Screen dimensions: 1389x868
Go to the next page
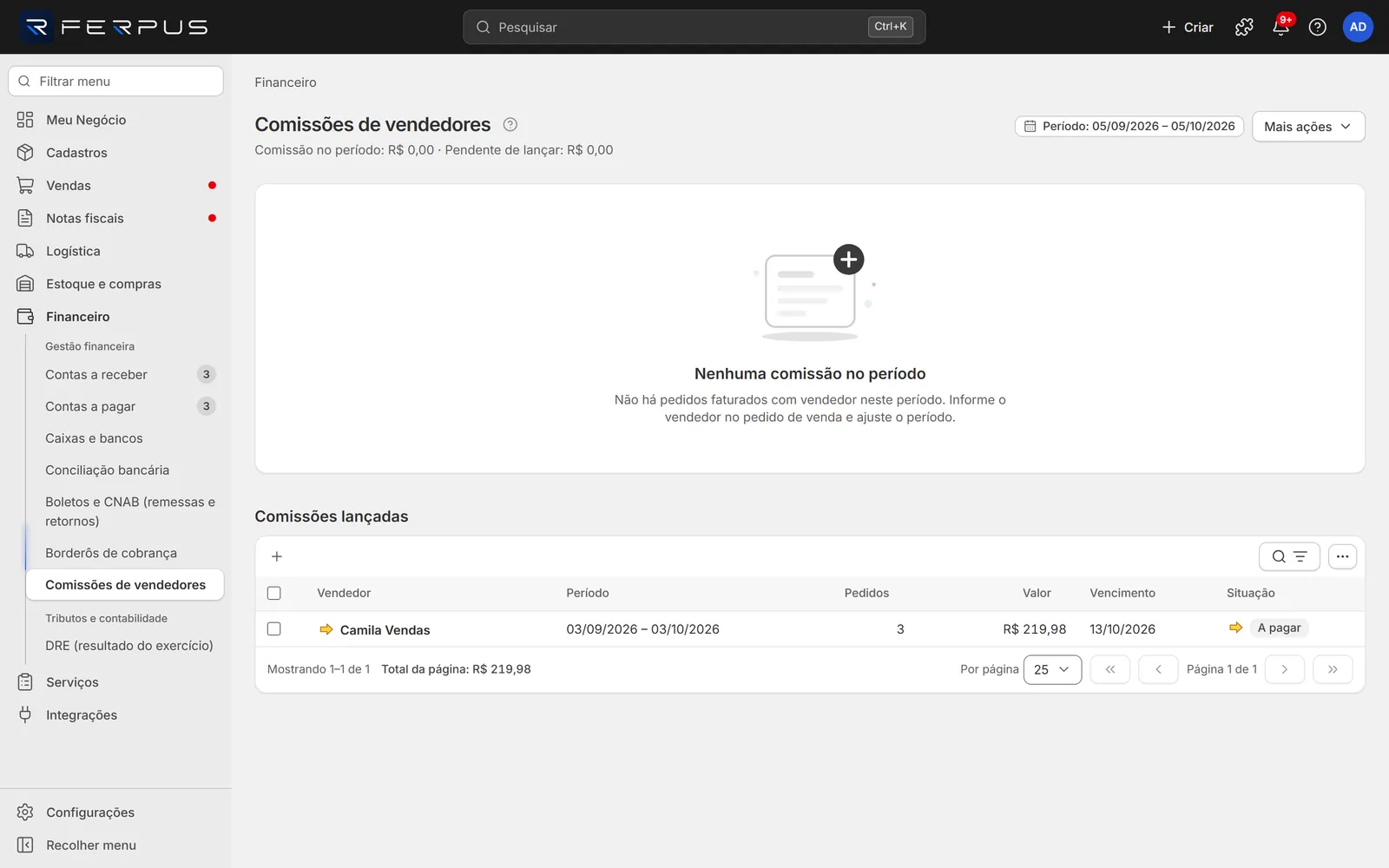tap(1285, 669)
